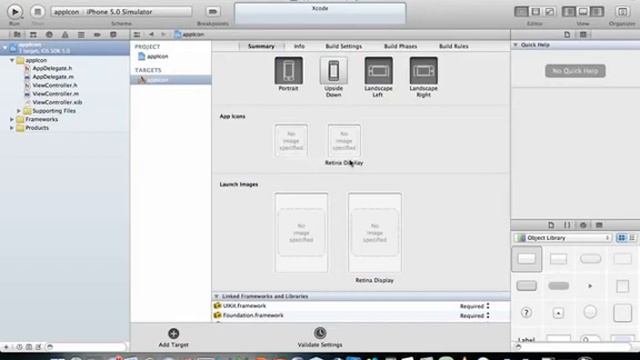The image size is (640, 360).
Task: Click the Stop button in the toolbar
Action: pyautogui.click(x=38, y=11)
